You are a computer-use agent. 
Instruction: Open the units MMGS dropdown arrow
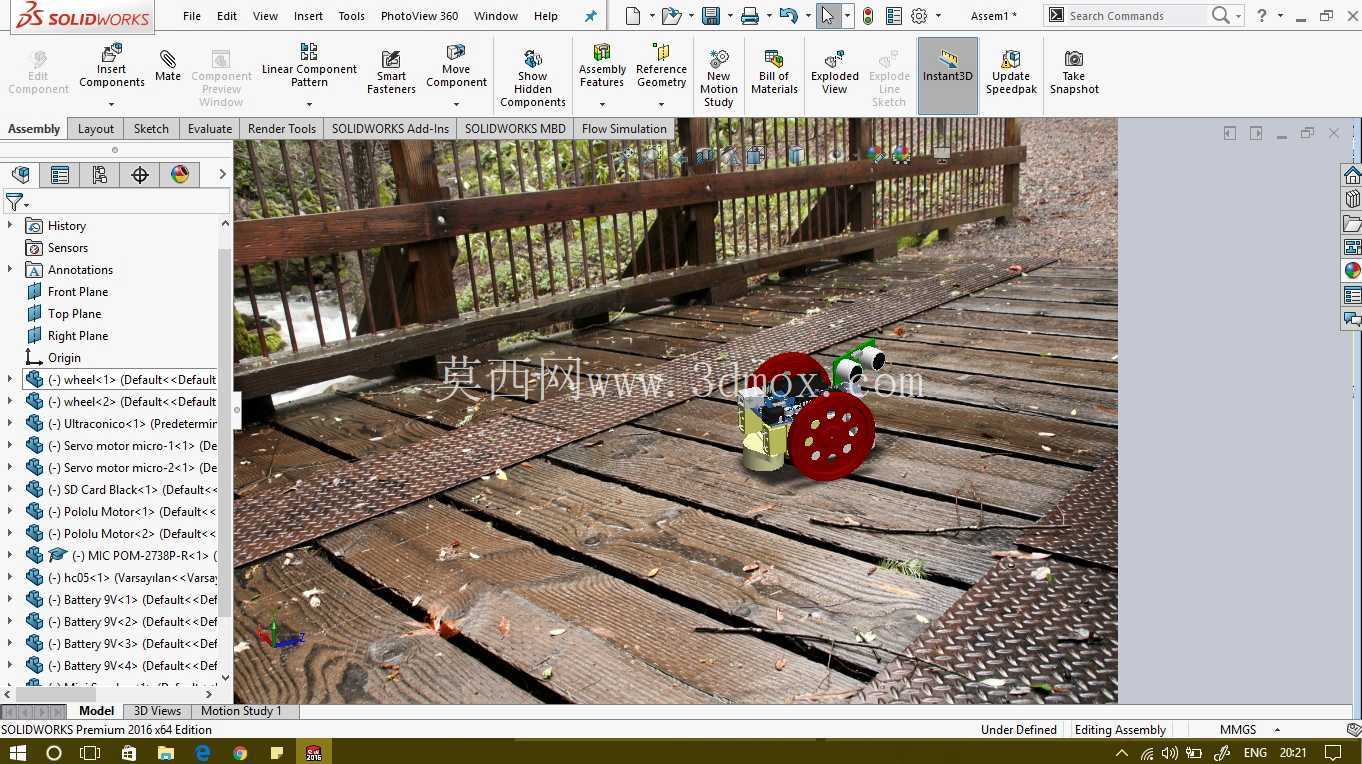point(1277,730)
